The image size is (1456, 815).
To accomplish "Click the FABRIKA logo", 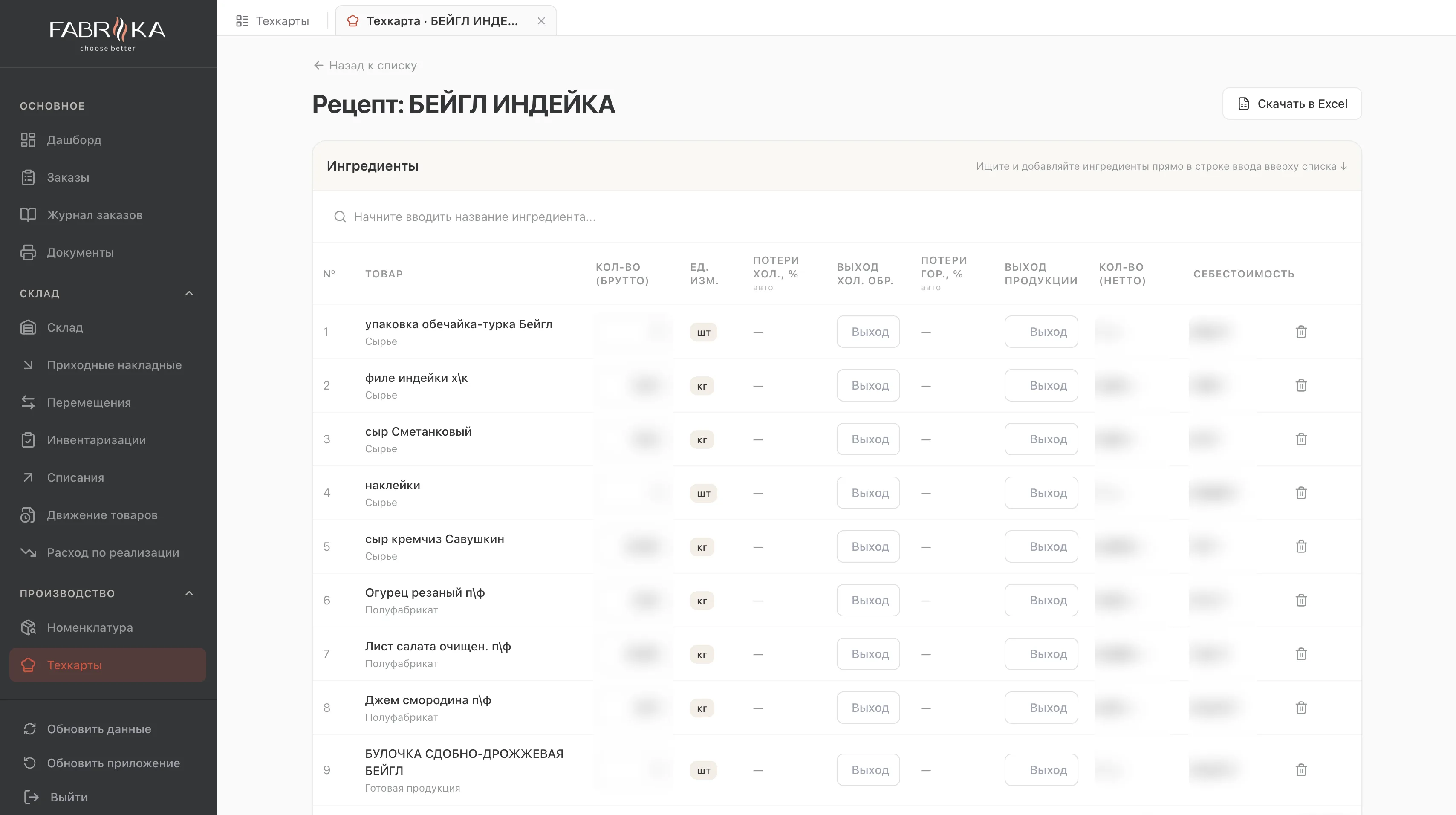I will tap(107, 34).
